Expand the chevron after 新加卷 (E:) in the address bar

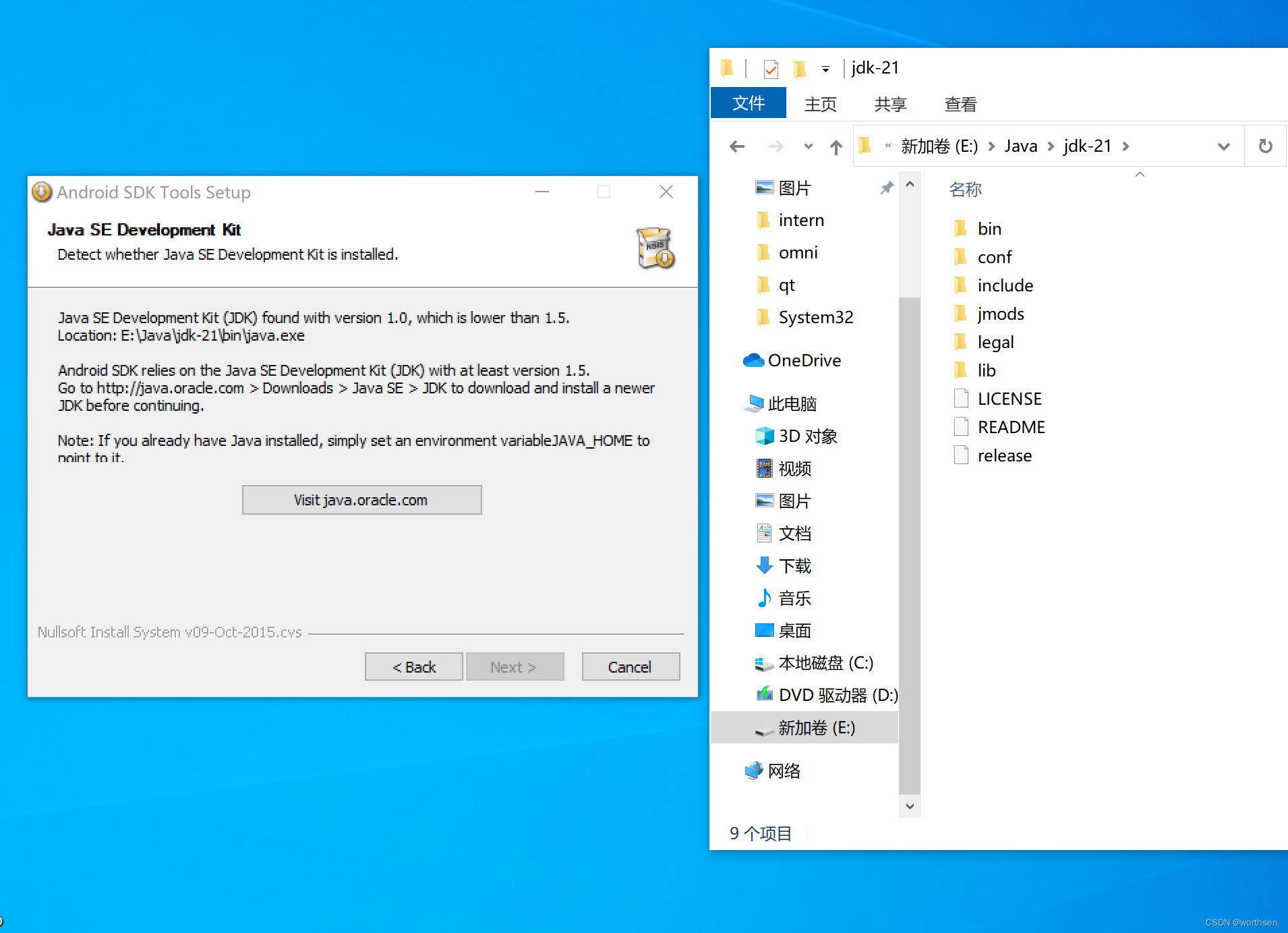[x=991, y=146]
